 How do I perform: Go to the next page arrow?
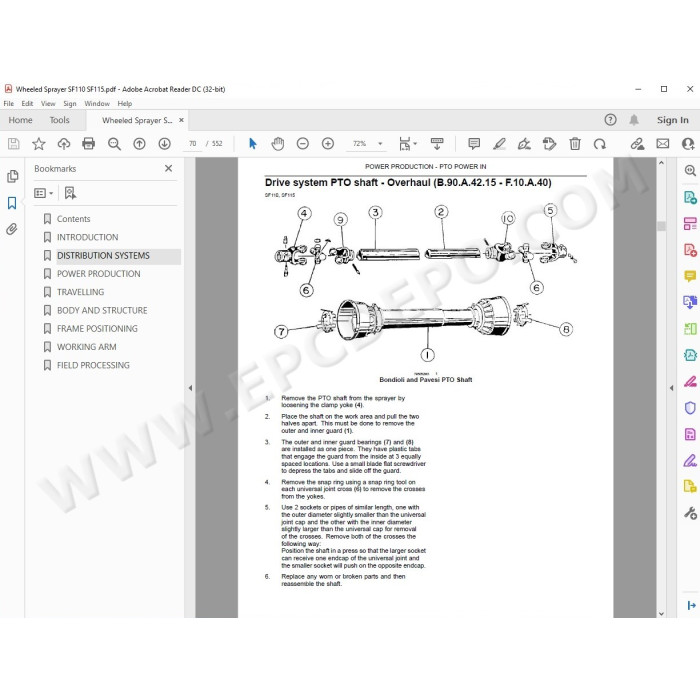(x=164, y=144)
